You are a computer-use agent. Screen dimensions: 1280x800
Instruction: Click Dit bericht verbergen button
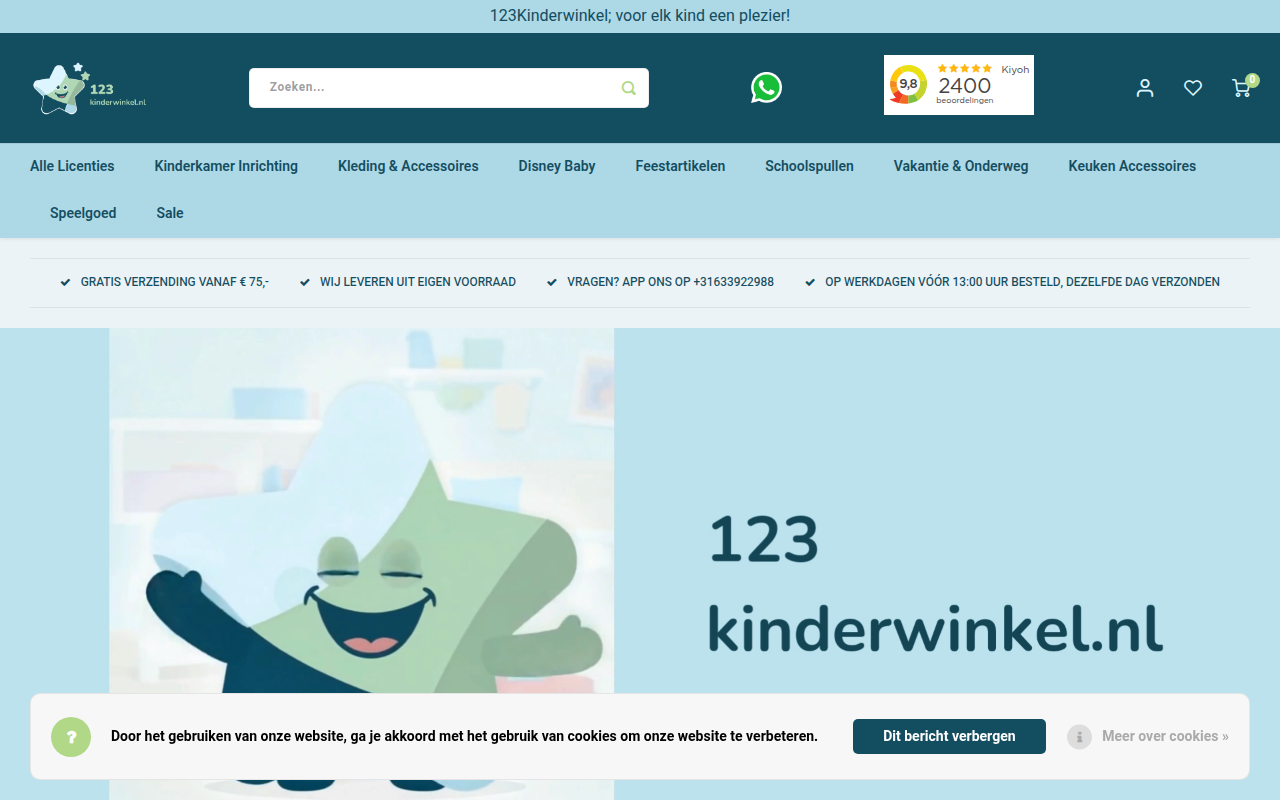[949, 736]
